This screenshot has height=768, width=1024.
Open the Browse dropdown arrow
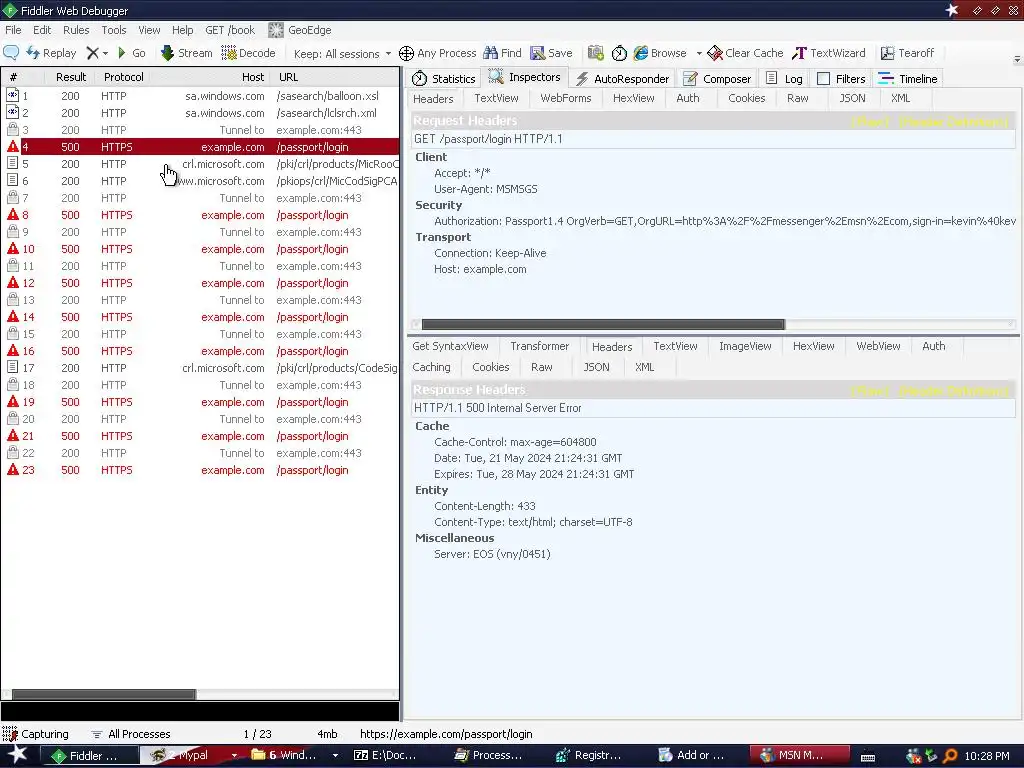pyautogui.click(x=699, y=54)
